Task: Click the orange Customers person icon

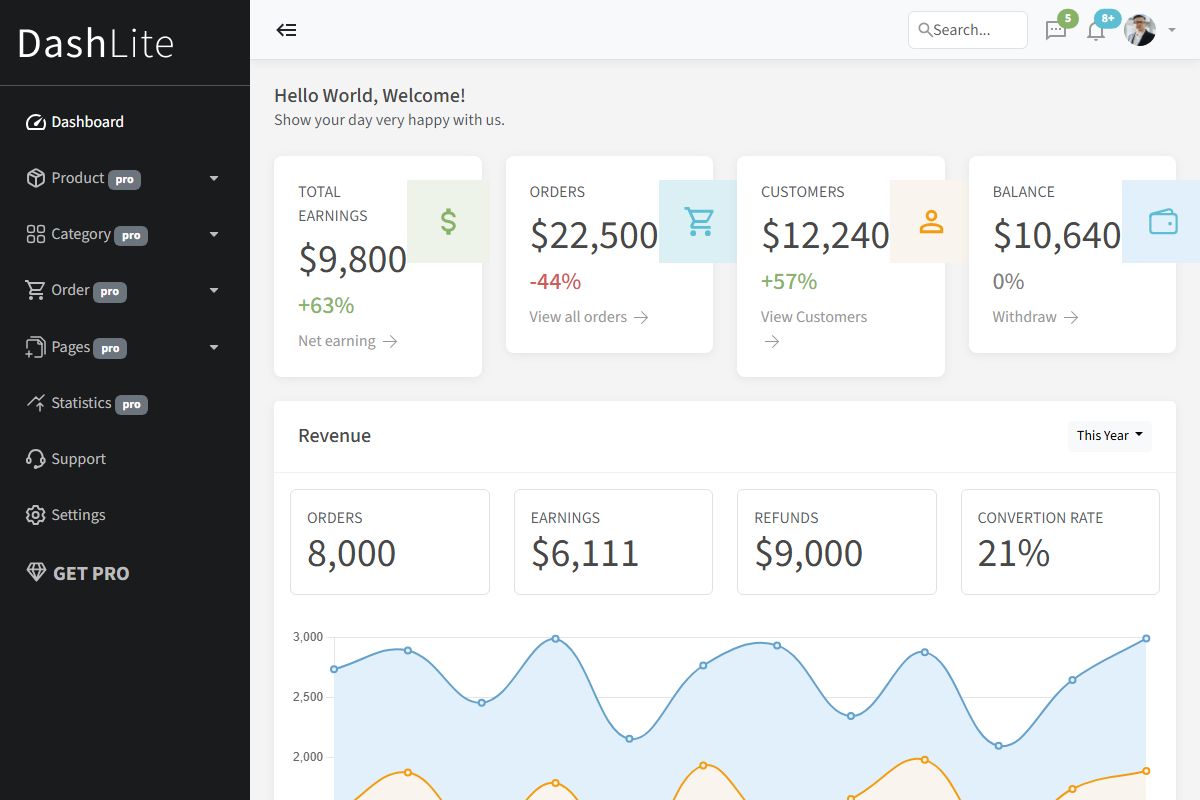Action: [931, 221]
